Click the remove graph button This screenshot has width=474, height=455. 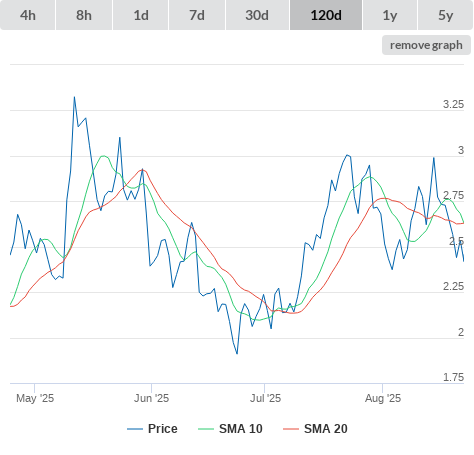(x=426, y=45)
